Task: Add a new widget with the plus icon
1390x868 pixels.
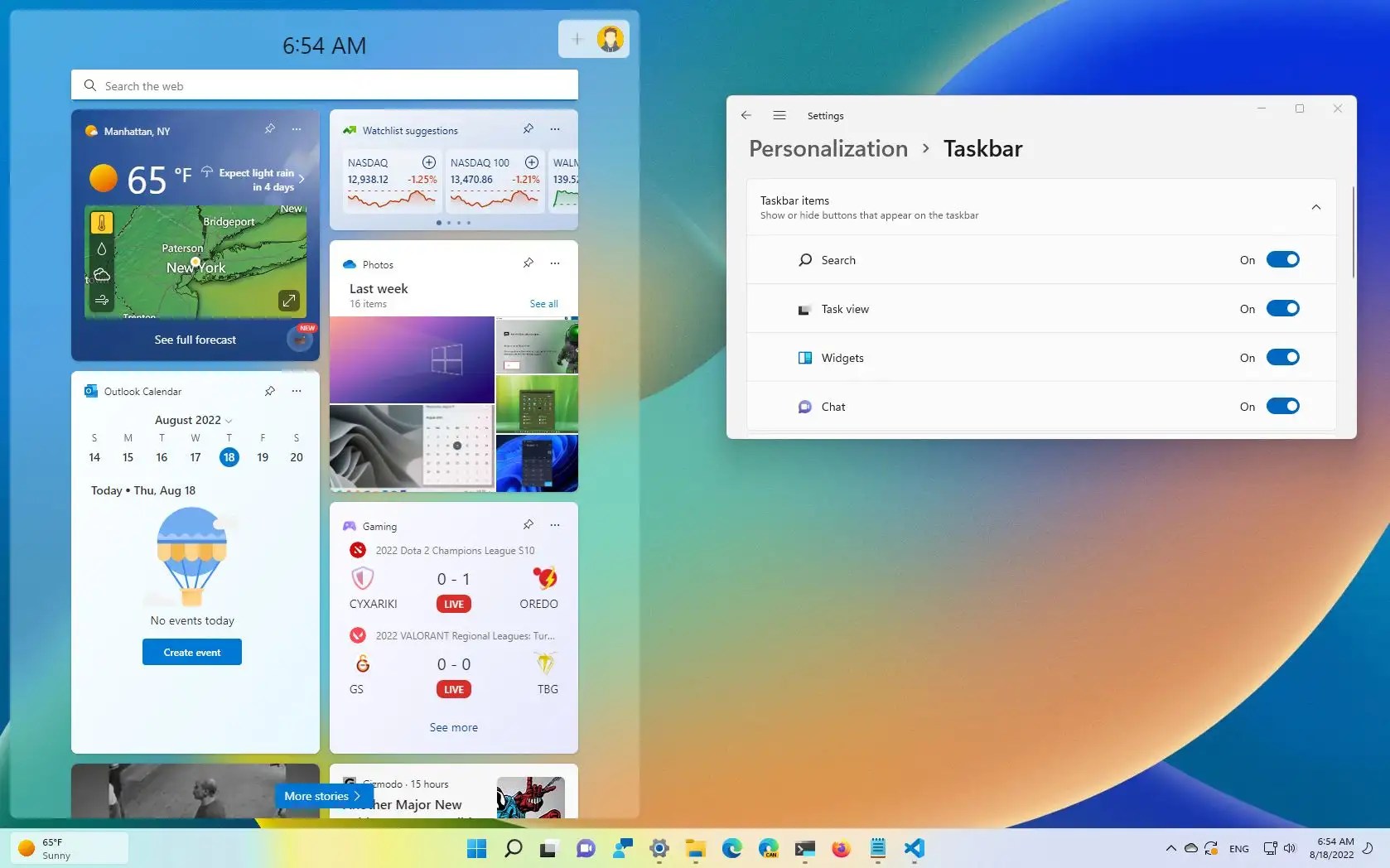Action: [x=577, y=38]
